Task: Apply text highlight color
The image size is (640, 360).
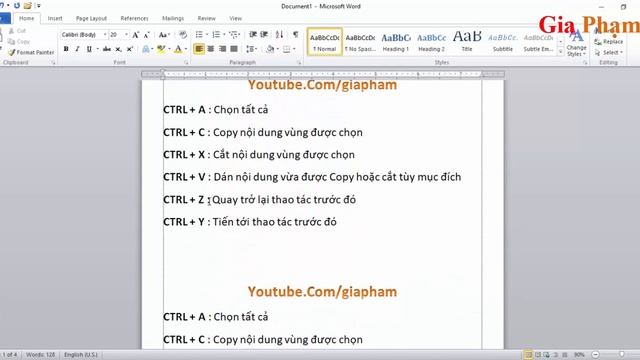Action: [161, 49]
